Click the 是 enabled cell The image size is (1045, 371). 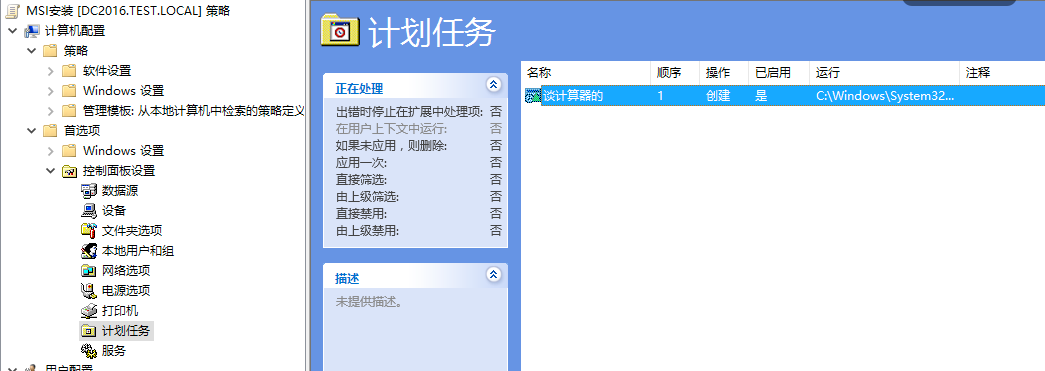[x=761, y=96]
